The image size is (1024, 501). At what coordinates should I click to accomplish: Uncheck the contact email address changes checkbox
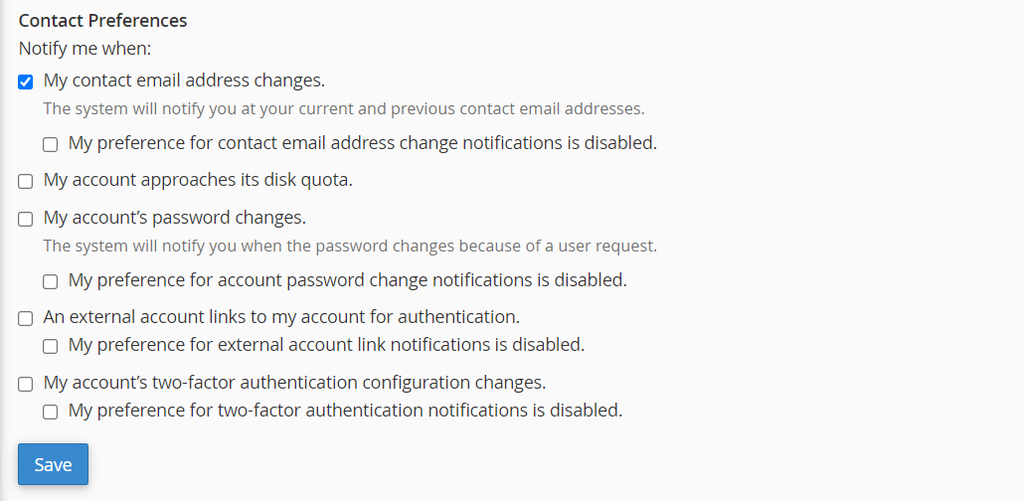pos(26,82)
